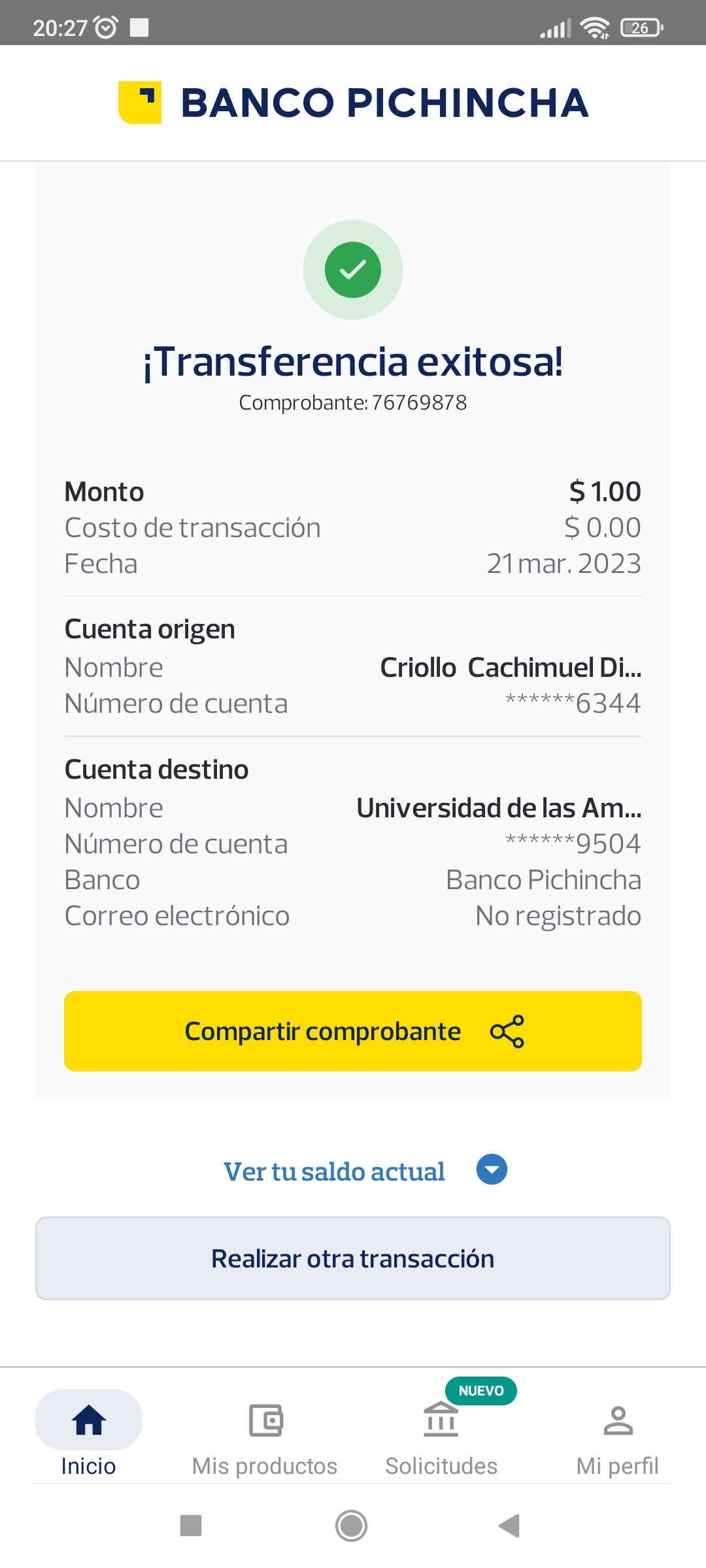Switch to the Mis productos tab
Image resolution: width=706 pixels, height=1568 pixels.
[x=265, y=1466]
